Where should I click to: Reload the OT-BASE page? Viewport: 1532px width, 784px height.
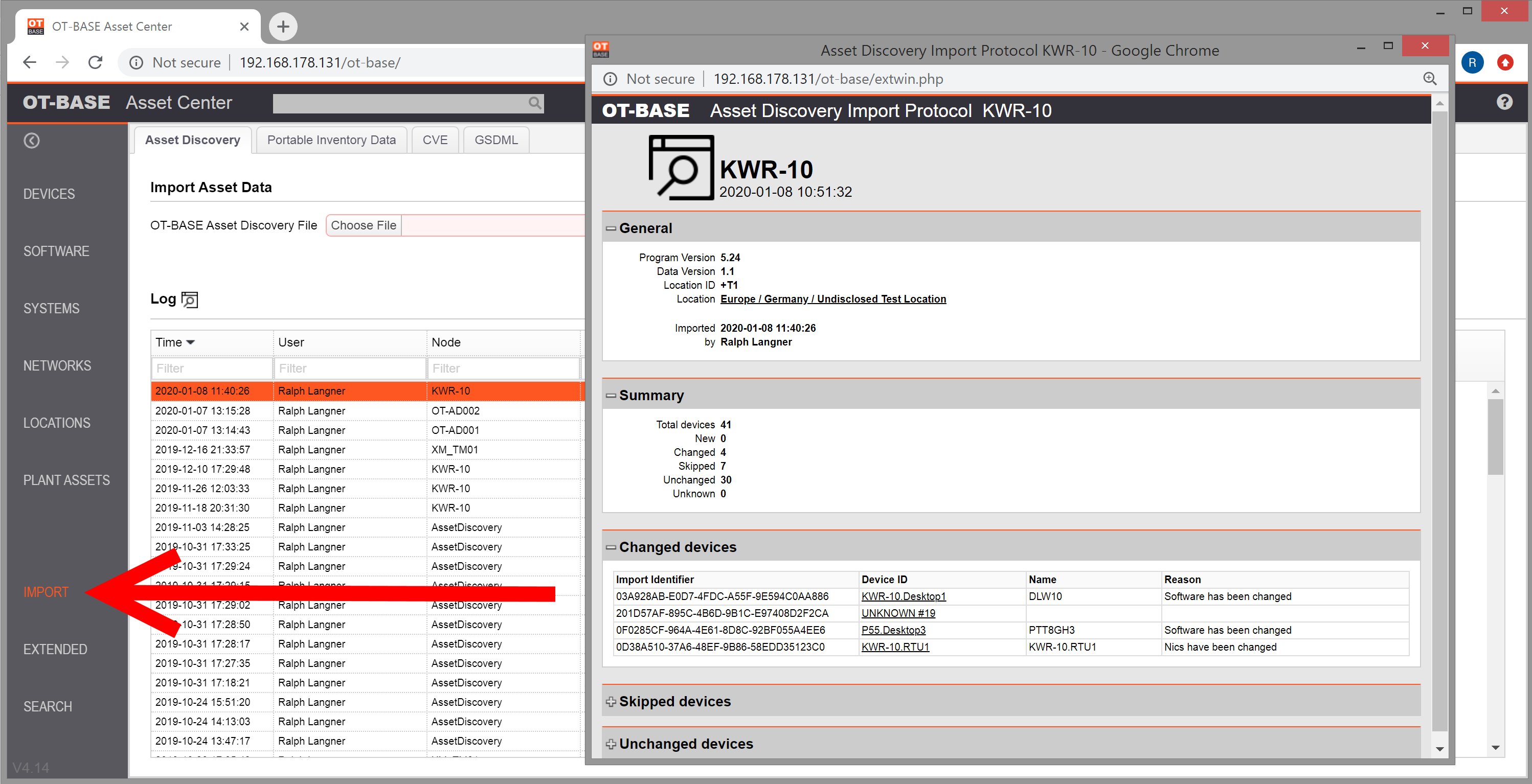click(95, 62)
